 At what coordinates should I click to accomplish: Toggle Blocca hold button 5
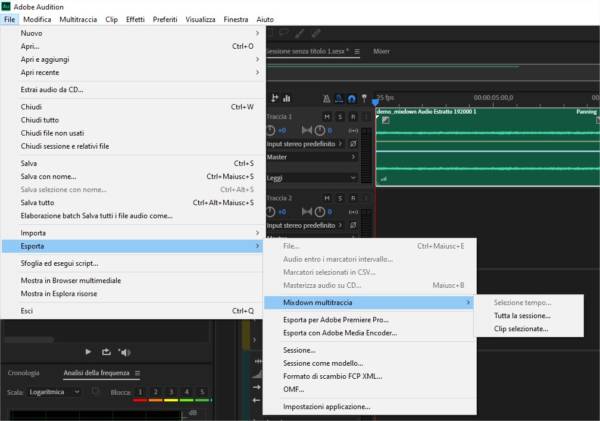click(202, 392)
